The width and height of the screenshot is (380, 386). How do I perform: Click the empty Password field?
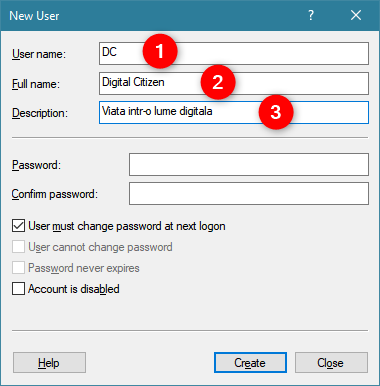click(249, 164)
